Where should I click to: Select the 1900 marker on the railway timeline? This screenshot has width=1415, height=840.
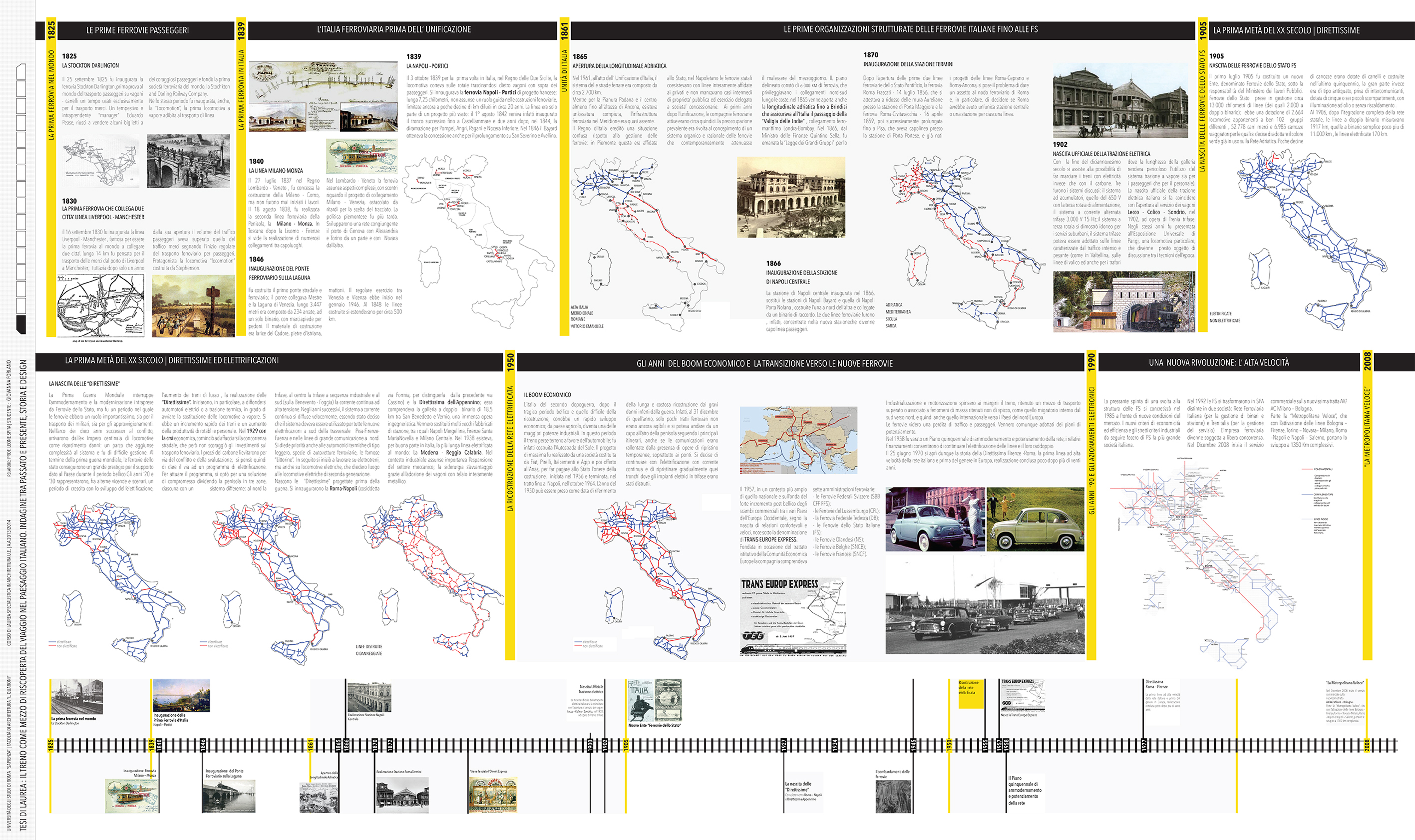pos(590,745)
